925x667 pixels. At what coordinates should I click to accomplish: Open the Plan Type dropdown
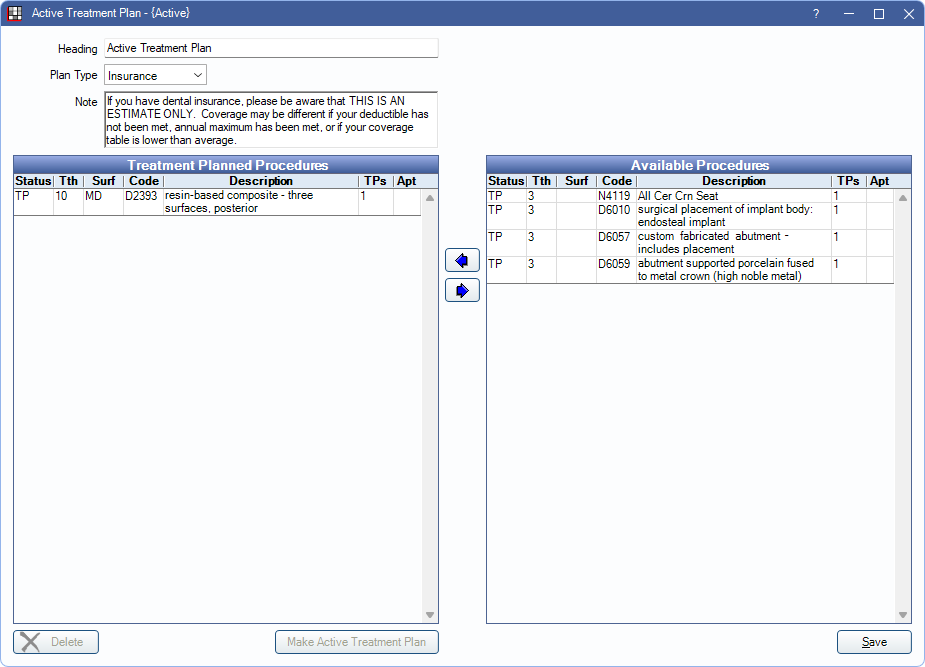155,75
